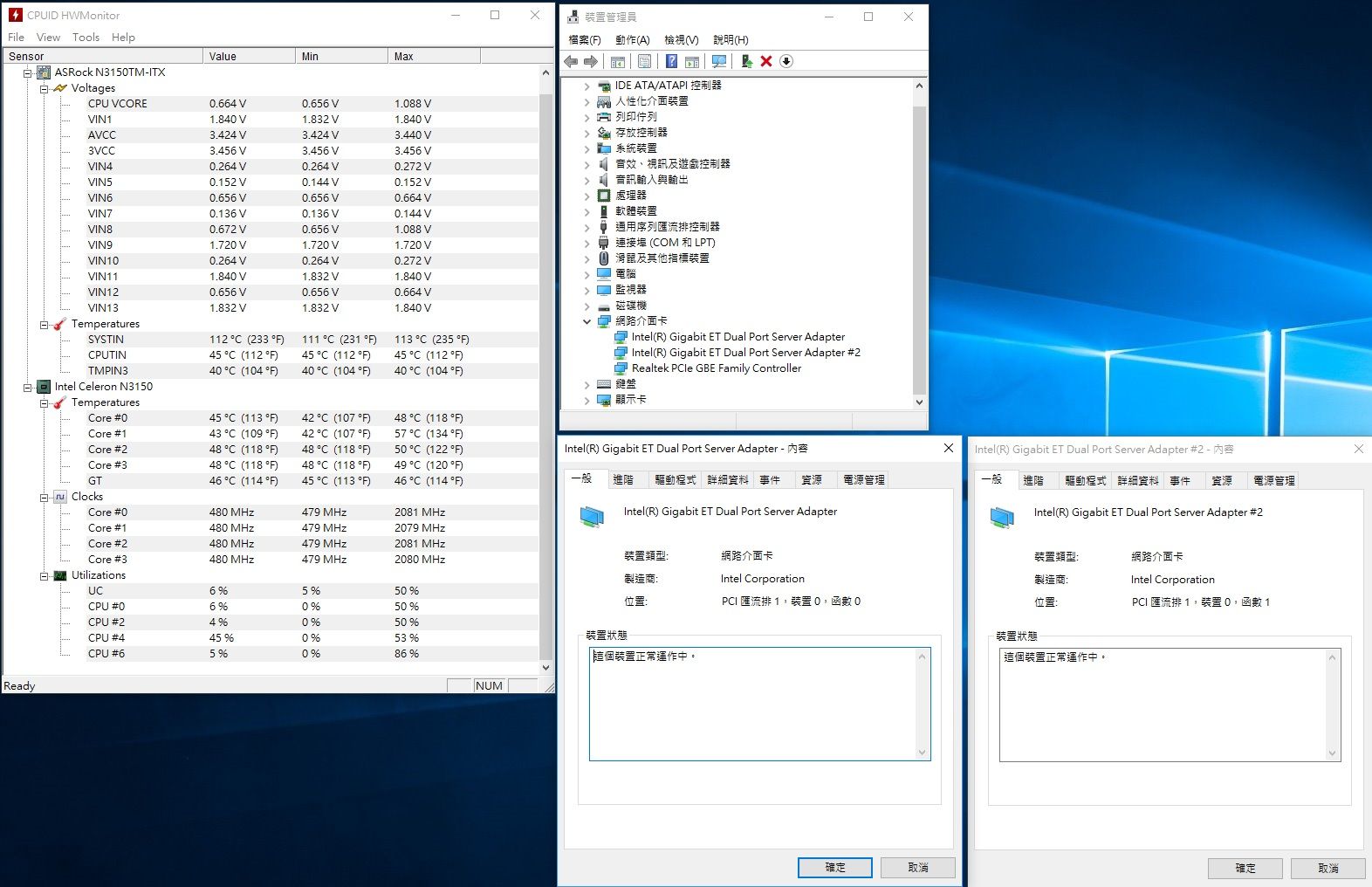Click the Utilizations icon in HWMonitor tree
Viewport: 1372px width, 887px height.
60,575
